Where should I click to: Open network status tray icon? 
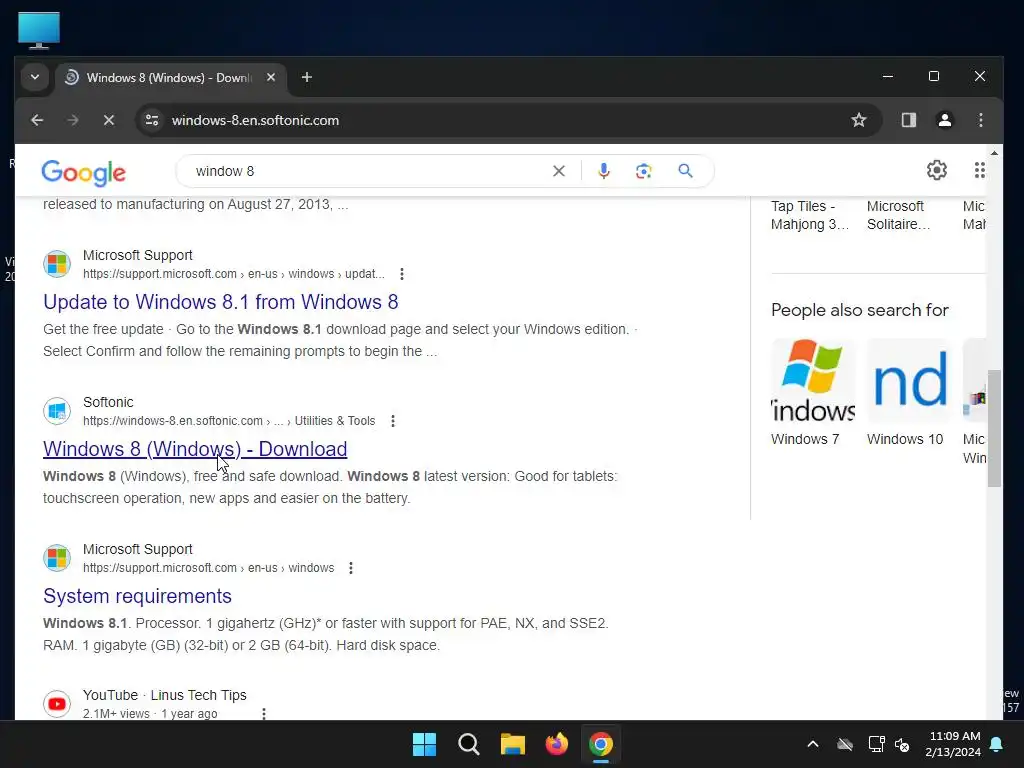pyautogui.click(x=876, y=744)
